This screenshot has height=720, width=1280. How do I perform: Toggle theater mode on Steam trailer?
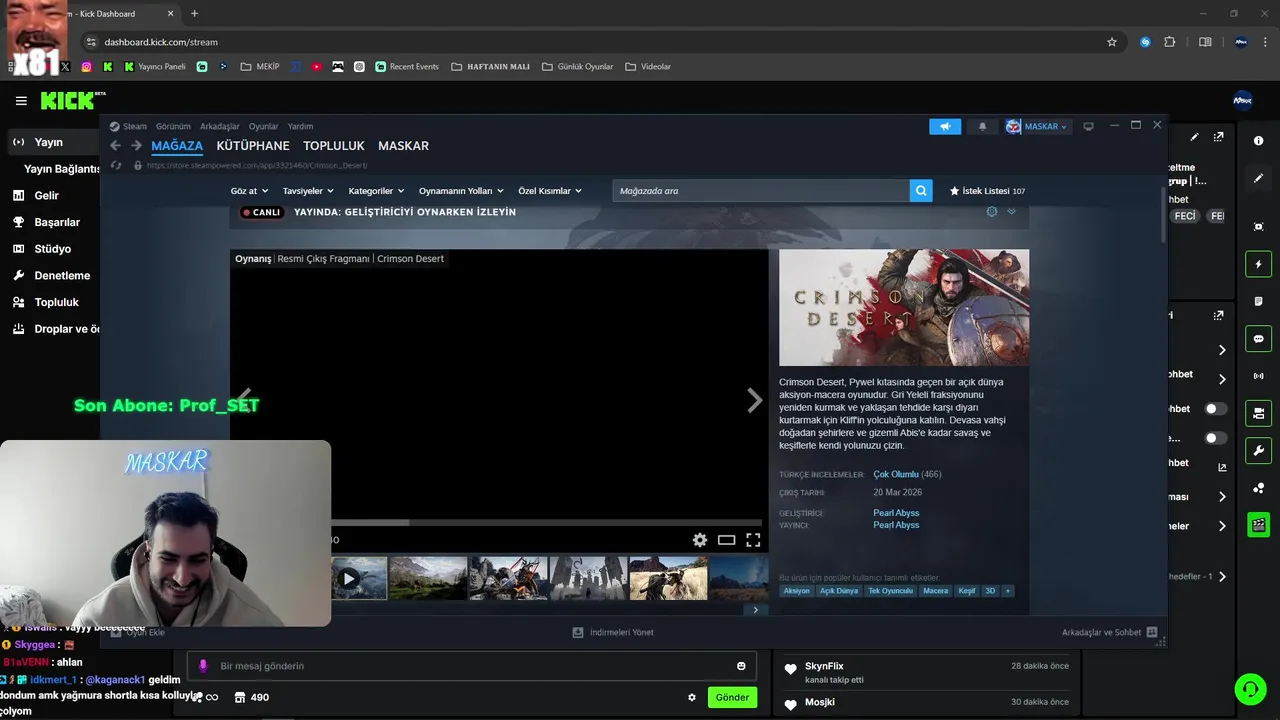point(727,540)
